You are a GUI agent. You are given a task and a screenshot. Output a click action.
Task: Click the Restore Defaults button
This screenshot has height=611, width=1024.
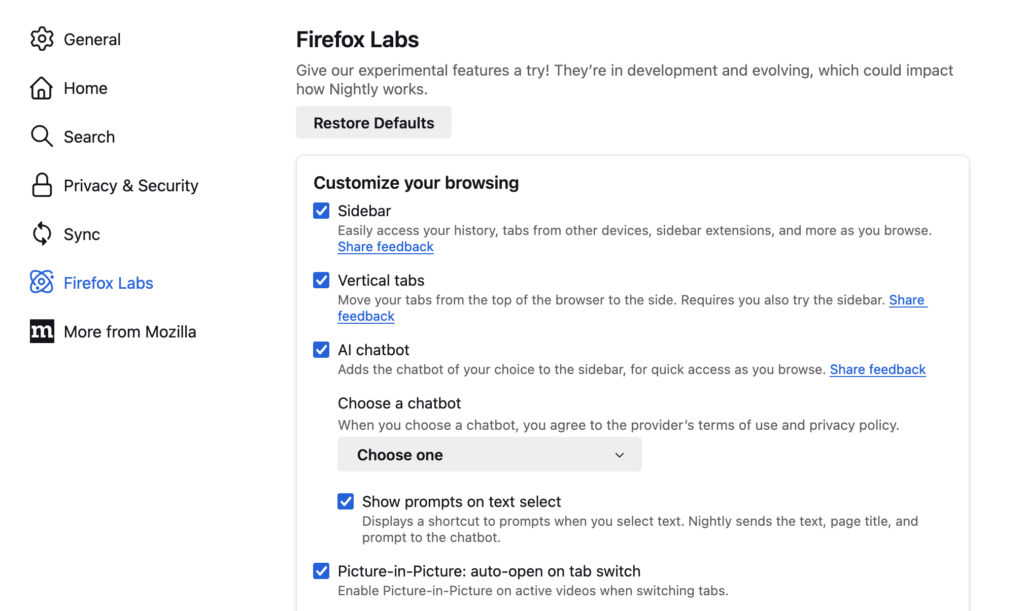373,122
